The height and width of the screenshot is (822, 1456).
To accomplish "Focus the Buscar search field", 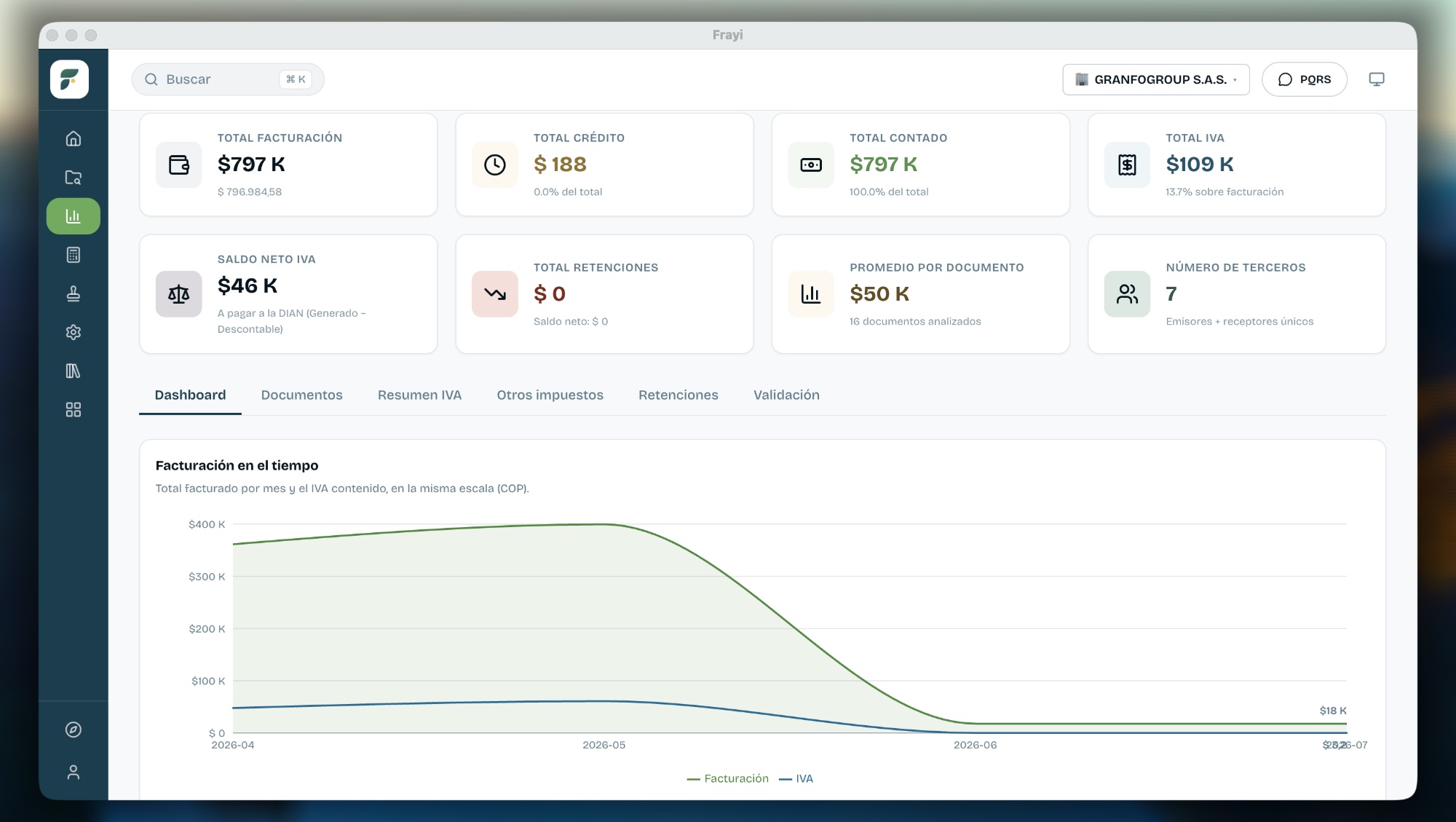I will 228,79.
